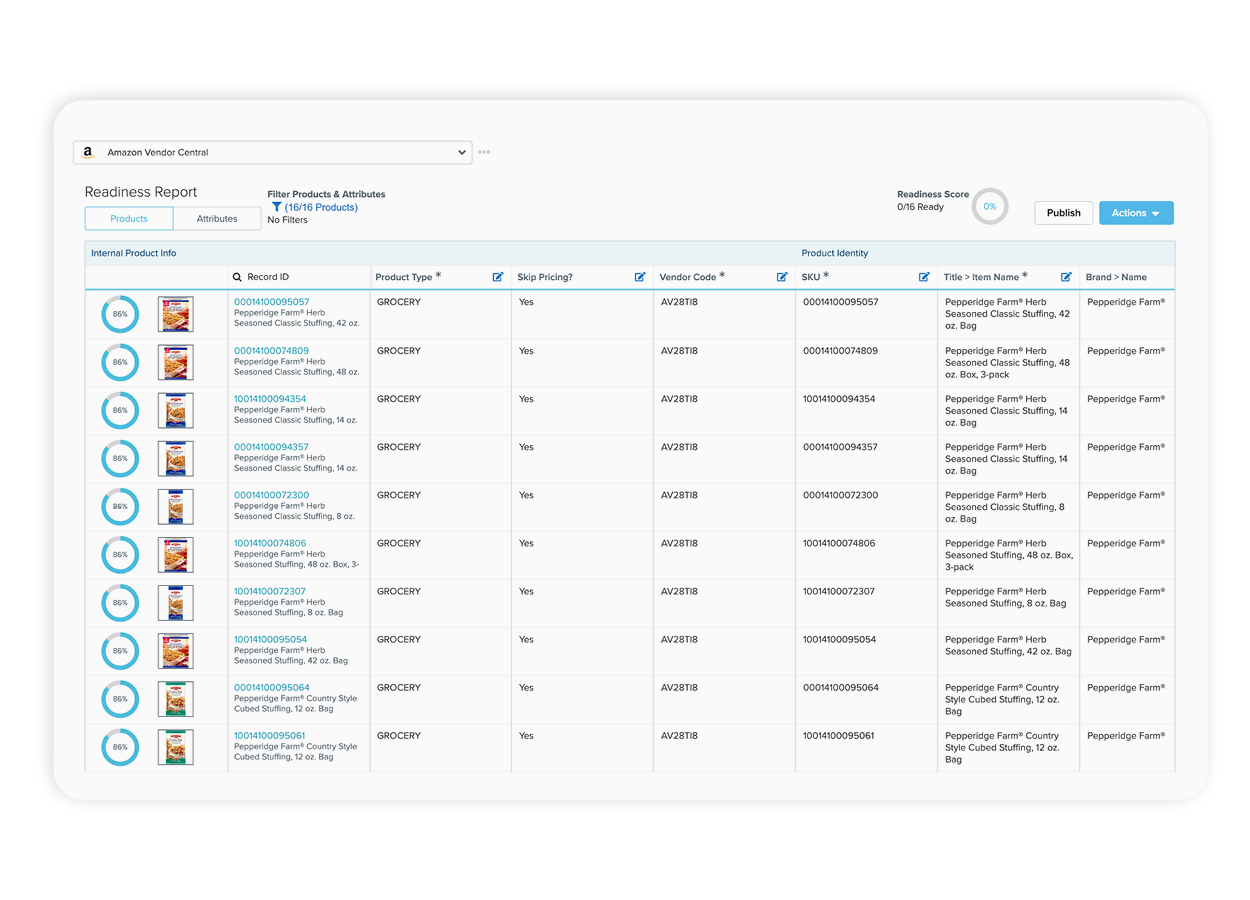Select the Internal Product Info group header
The image size is (1250, 900).
[x=134, y=253]
